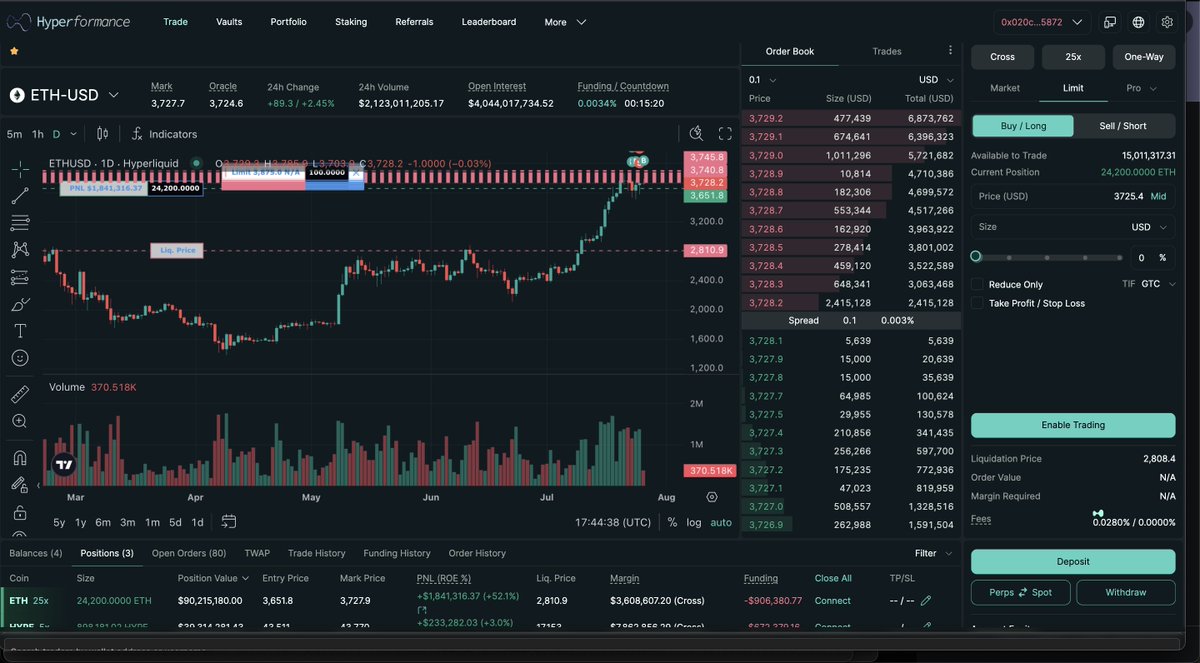The image size is (1200, 663).
Task: Open chart settings gear near time axis
Action: (x=712, y=497)
